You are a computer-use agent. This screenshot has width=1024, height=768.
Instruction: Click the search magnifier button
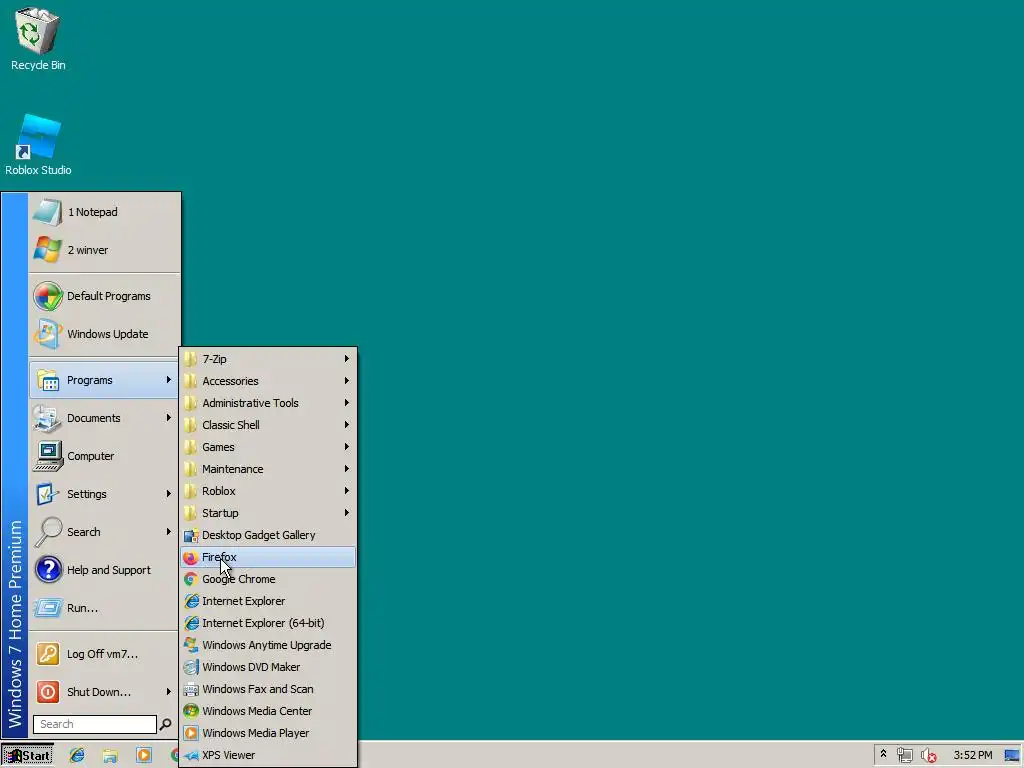click(x=165, y=724)
